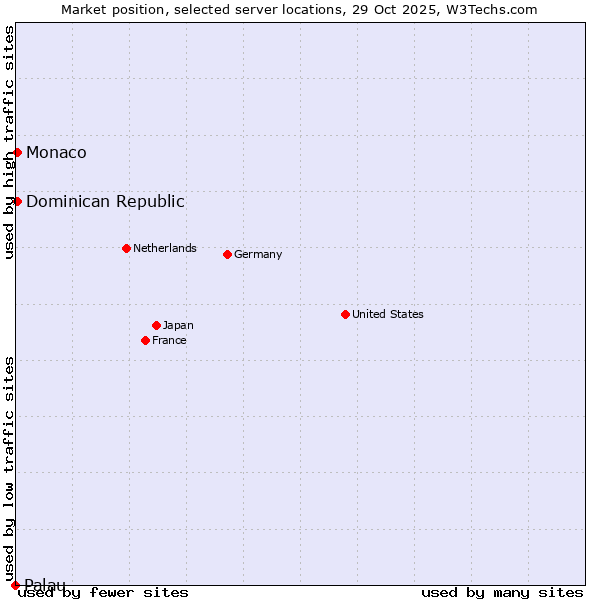Click the Japan data point marker
The image size is (600, 600).
tap(156, 325)
